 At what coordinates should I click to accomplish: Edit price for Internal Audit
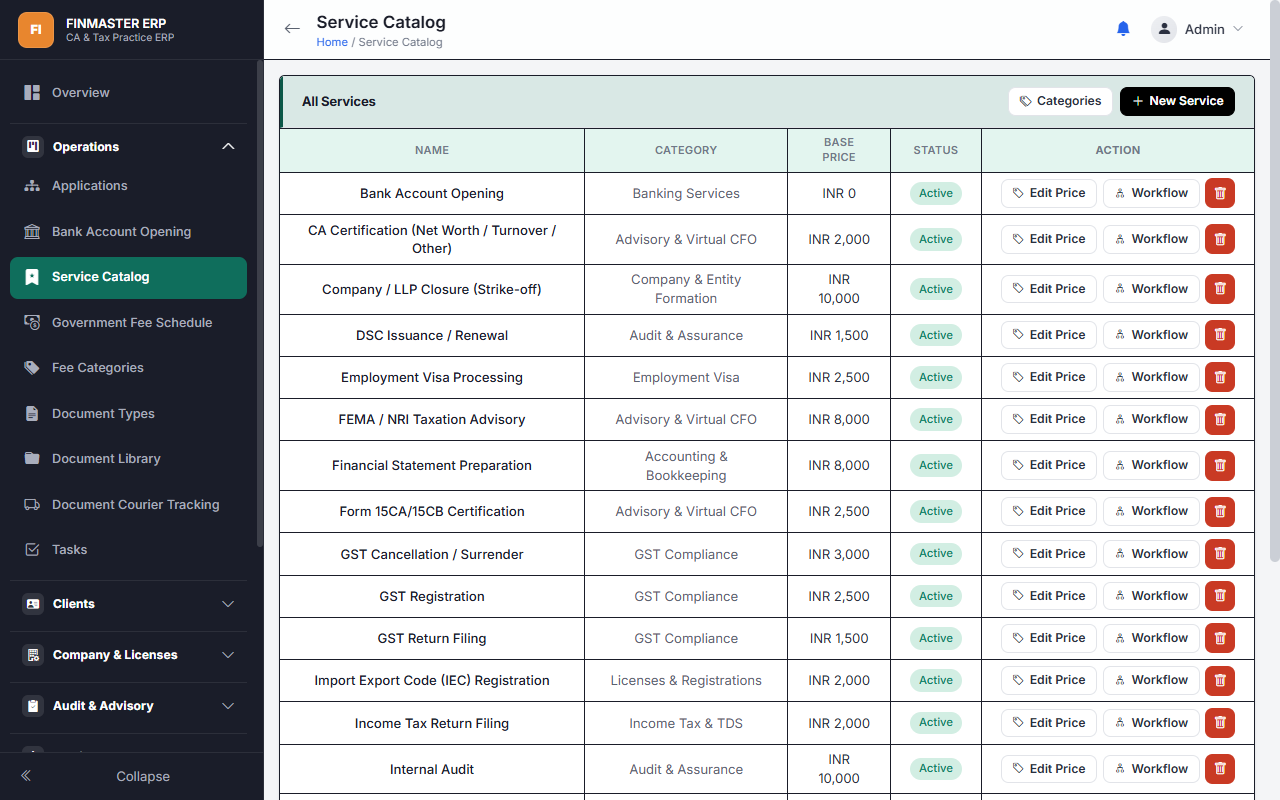(1048, 769)
